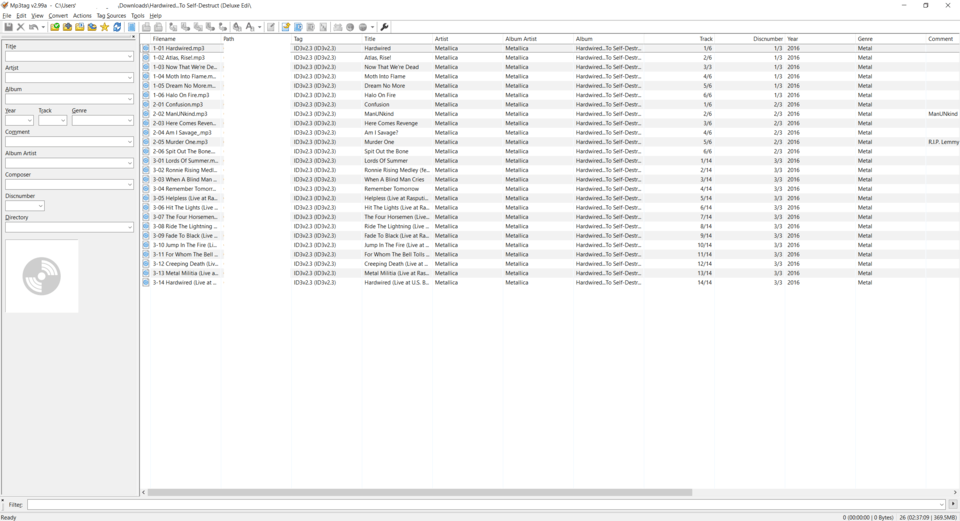Click the title cell 'Lords Of Summer'
This screenshot has width=960, height=521.
386,161
